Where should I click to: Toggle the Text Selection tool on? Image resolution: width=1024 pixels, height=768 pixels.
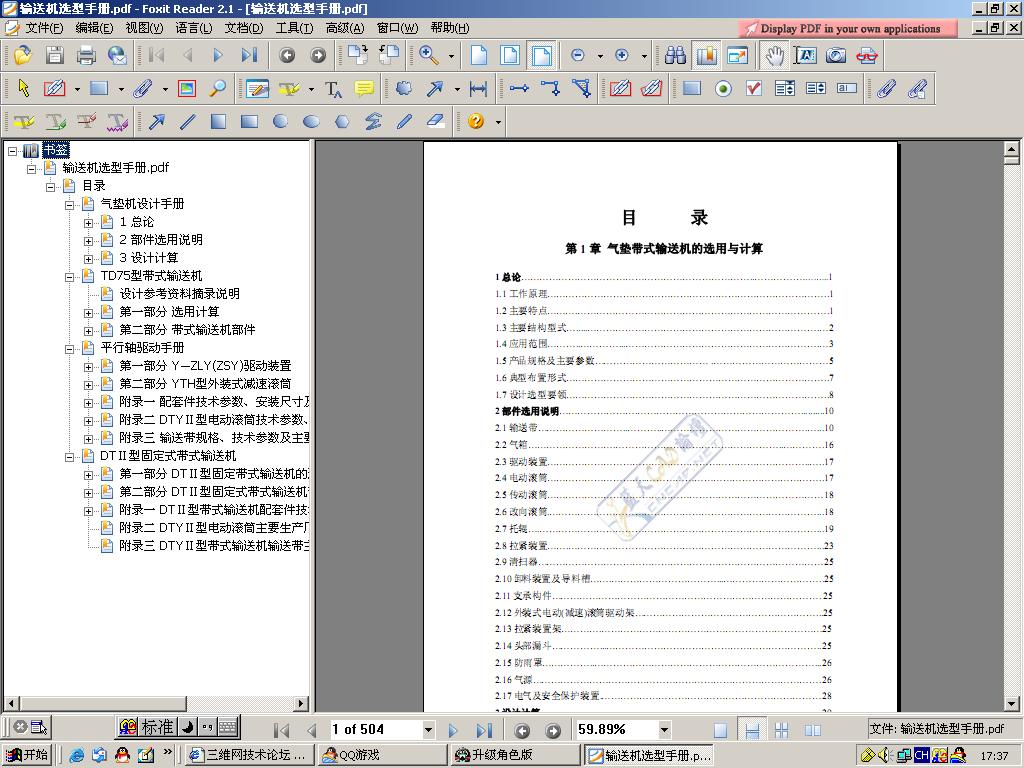(x=805, y=56)
